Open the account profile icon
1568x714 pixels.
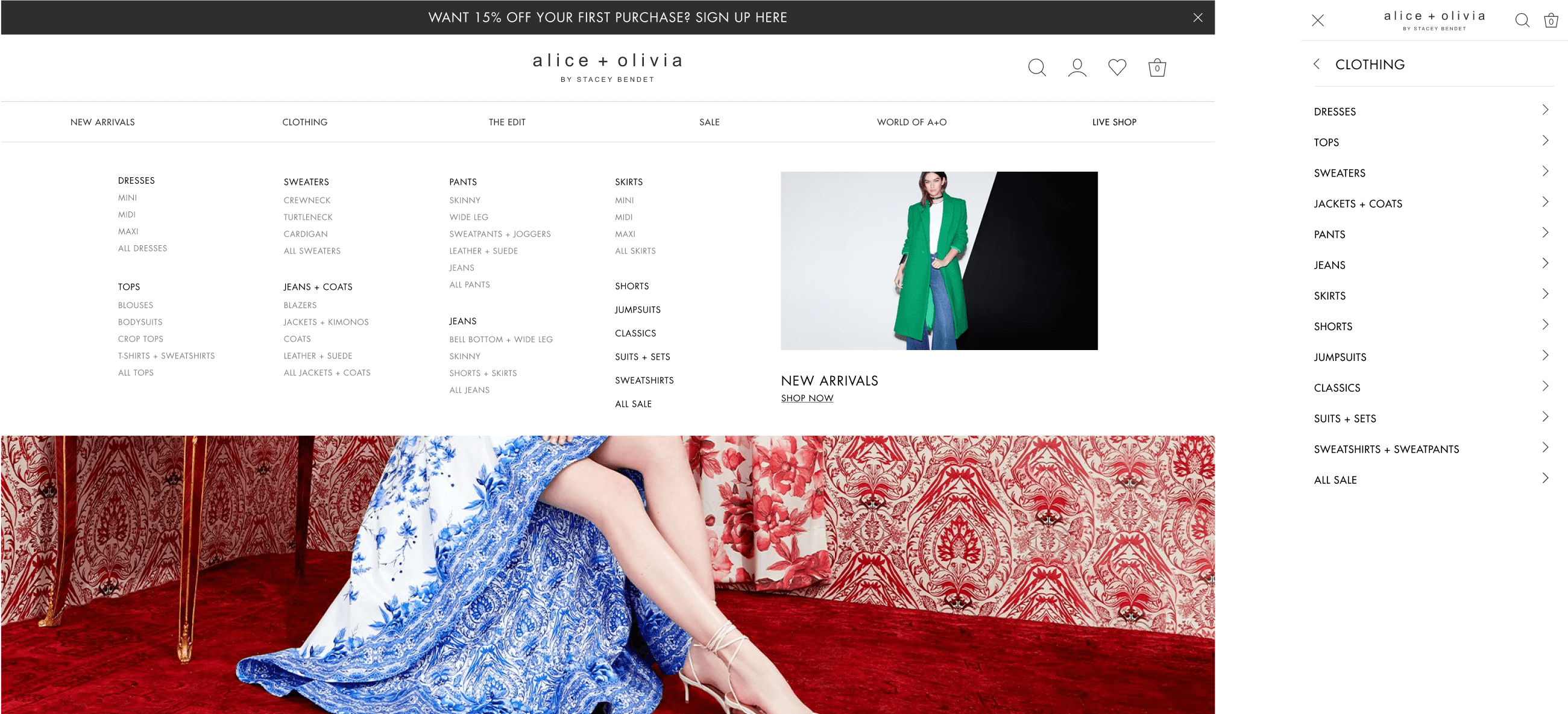1077,67
